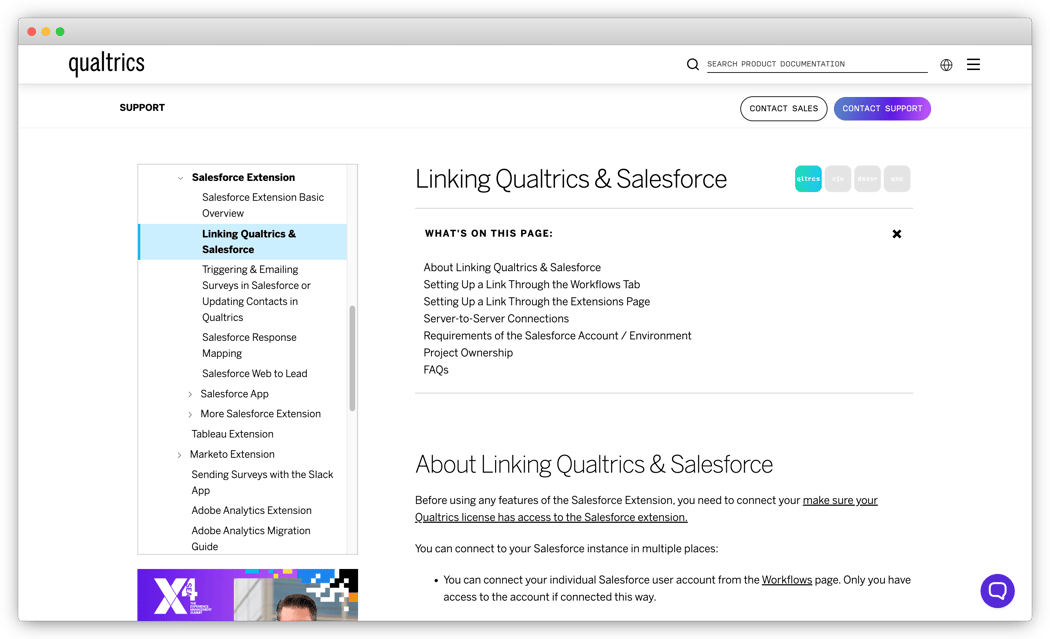This screenshot has width=1050, height=639.
Task: Click the sidebar navigation scrollbar
Action: pos(352,358)
